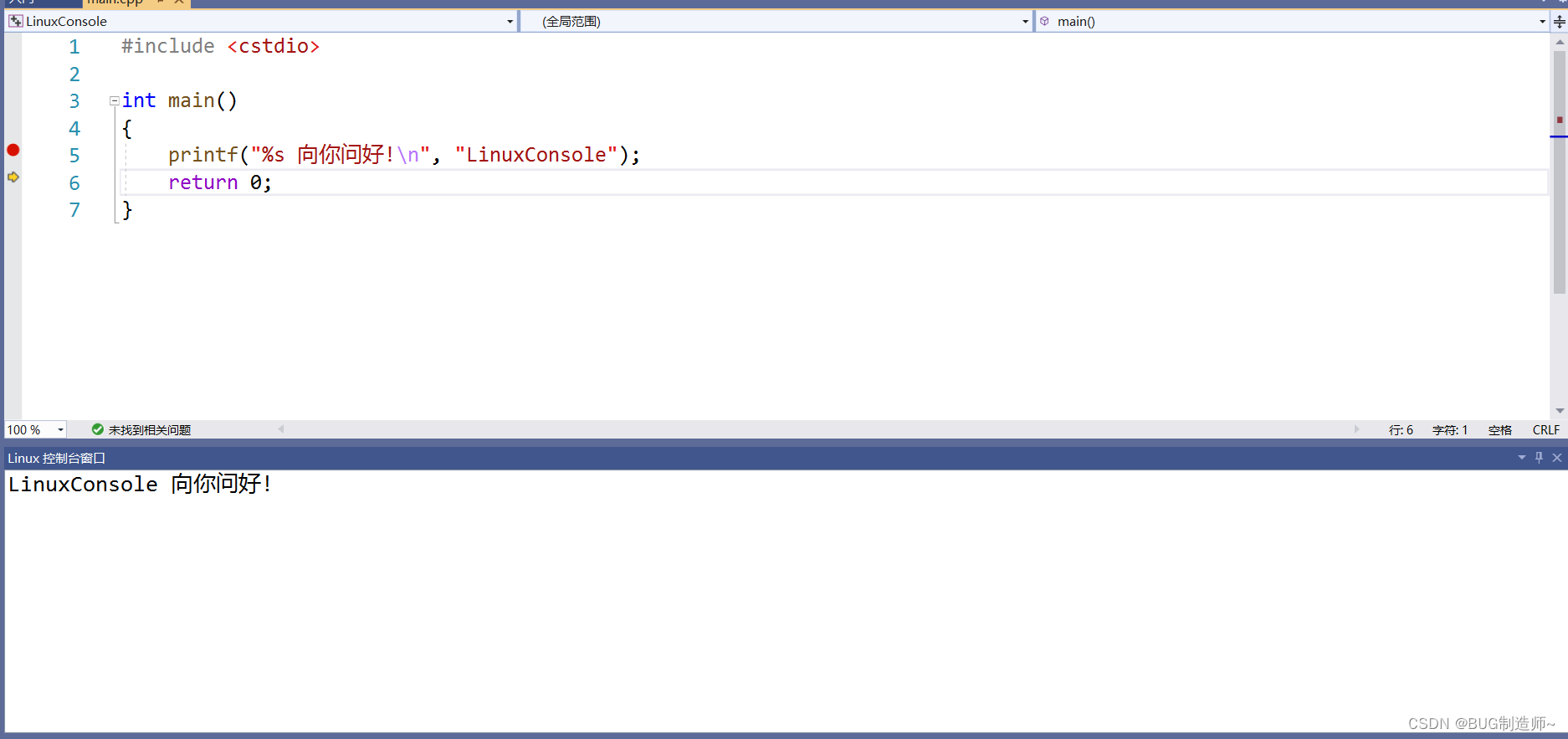Screen dimensions: 1568x739
Task: Click the horizontal scrollbar right arrow
Action: click(1356, 429)
